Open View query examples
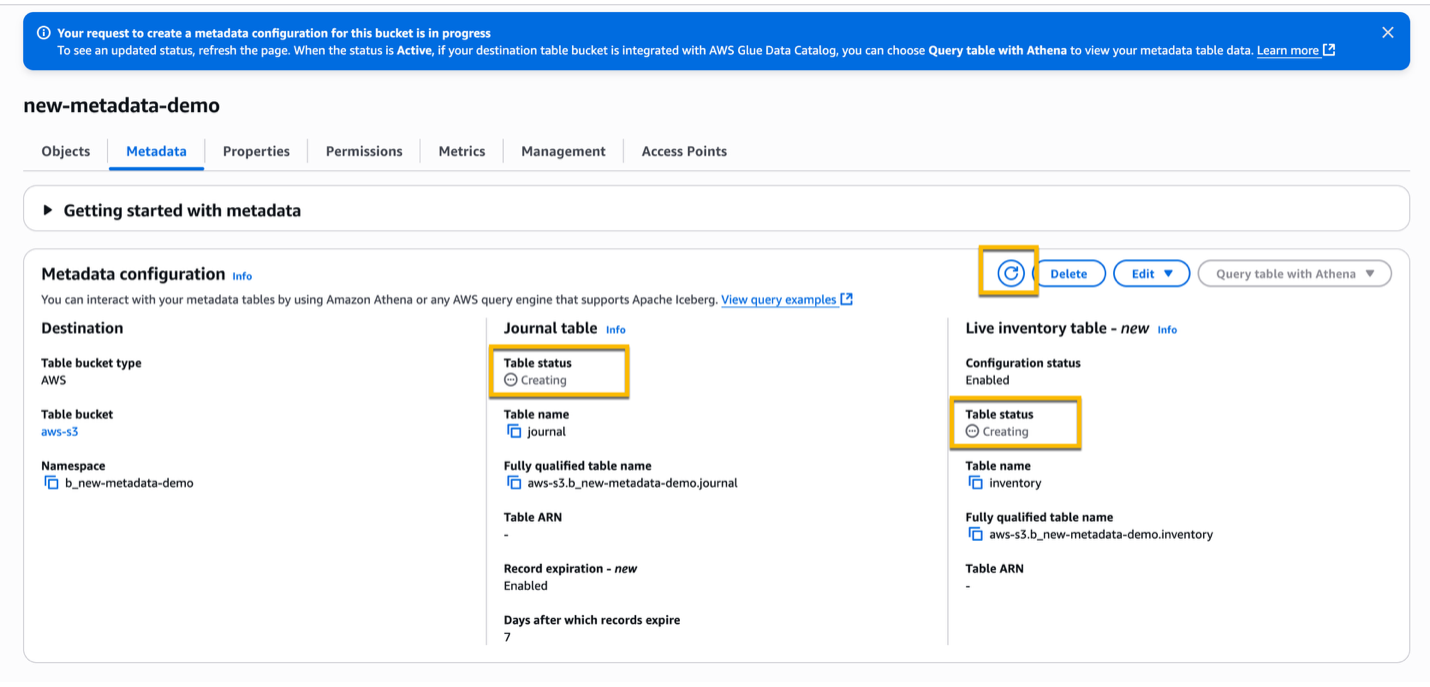1430x687 pixels. click(x=781, y=299)
